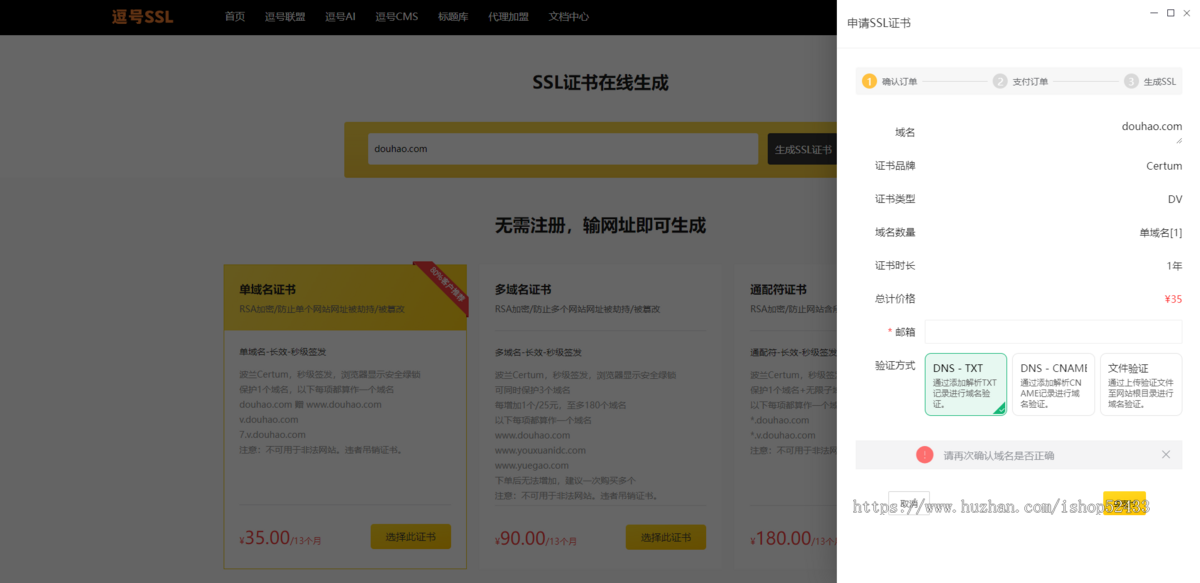Visit the 代理加盟 navigation item
1200x583 pixels.
point(509,17)
